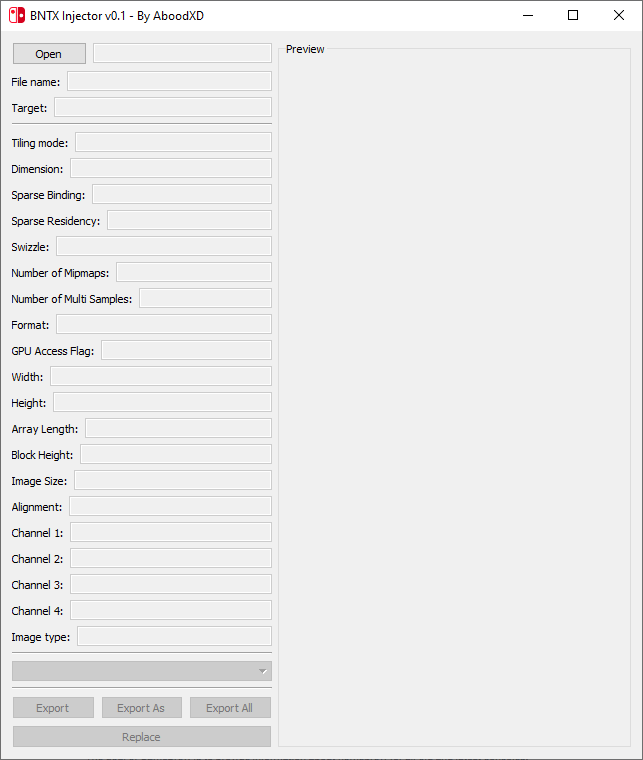Click the File name field
Image resolution: width=643 pixels, height=760 pixels.
(x=169, y=82)
